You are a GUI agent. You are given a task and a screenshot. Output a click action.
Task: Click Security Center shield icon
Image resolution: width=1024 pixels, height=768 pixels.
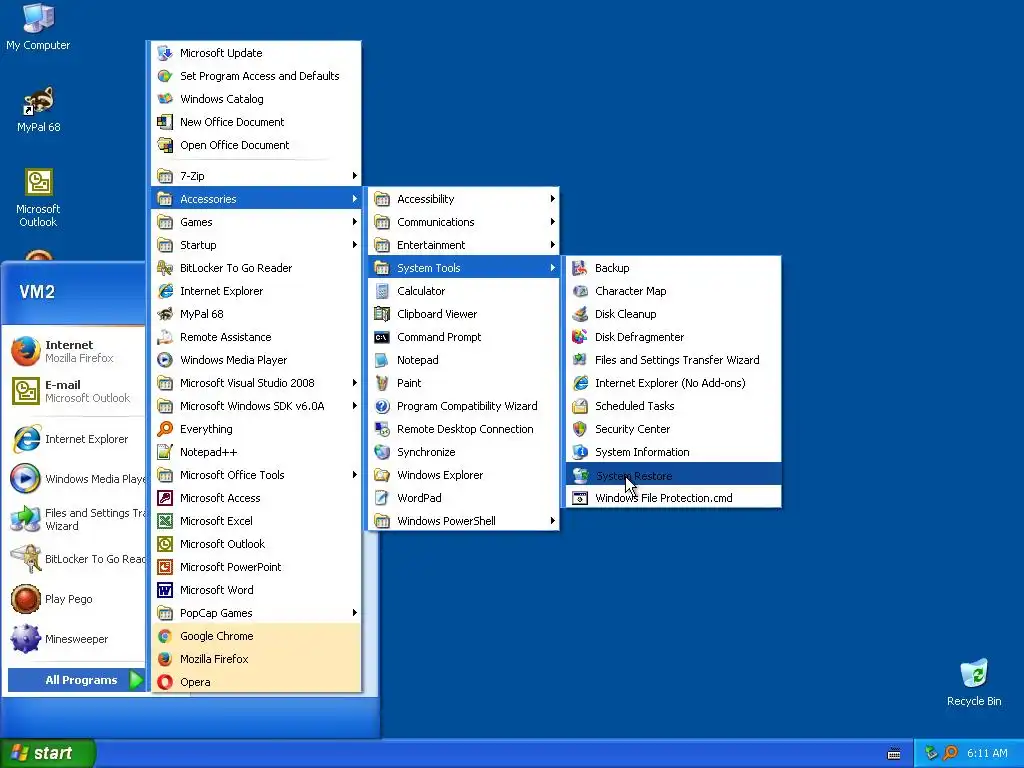pos(580,429)
